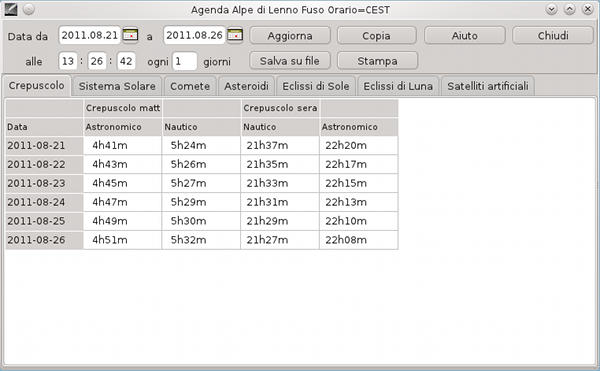Click the Data column header
This screenshot has width=600, height=371.
pos(44,127)
